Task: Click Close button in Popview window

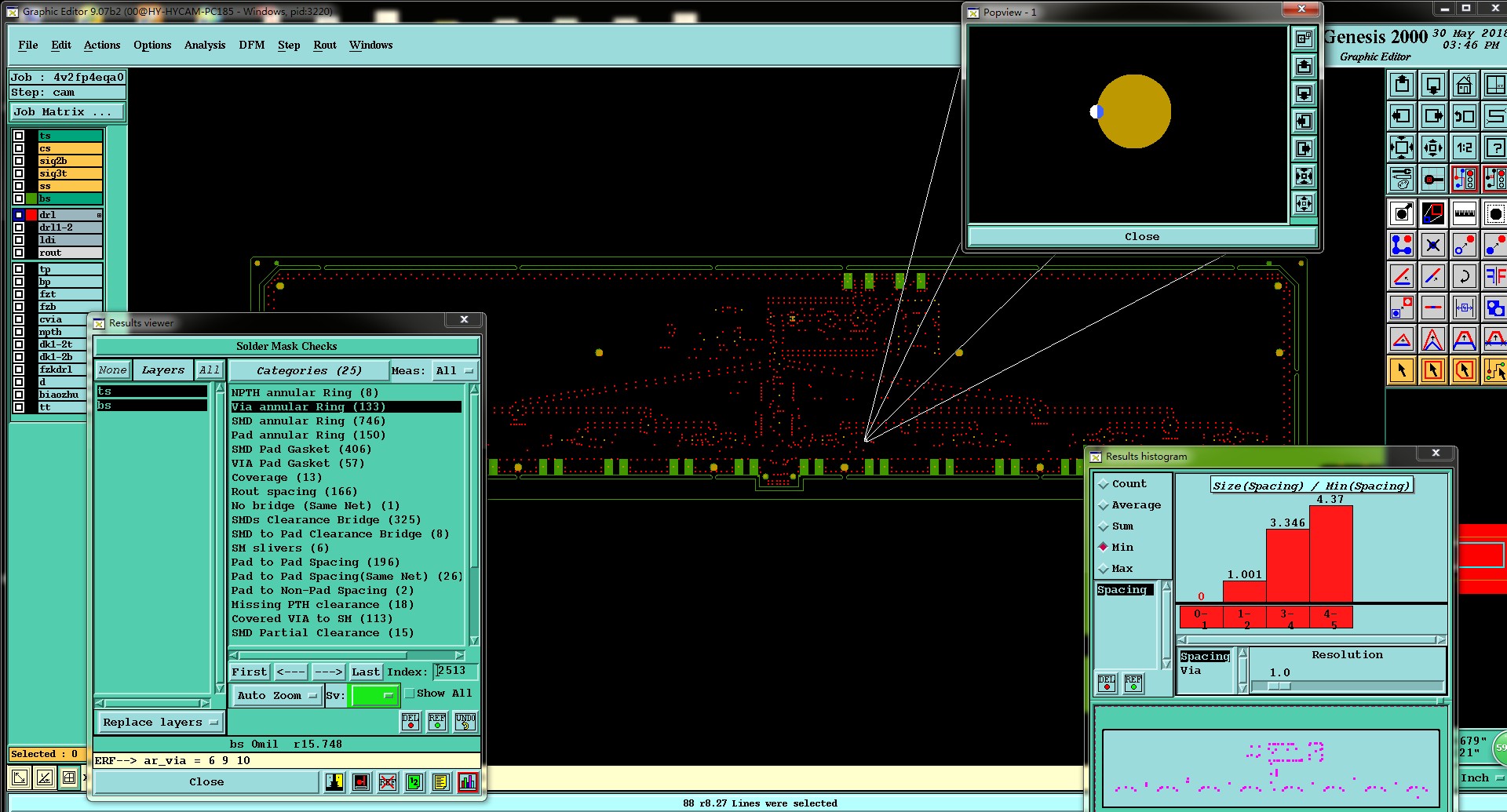Action: point(1141,237)
